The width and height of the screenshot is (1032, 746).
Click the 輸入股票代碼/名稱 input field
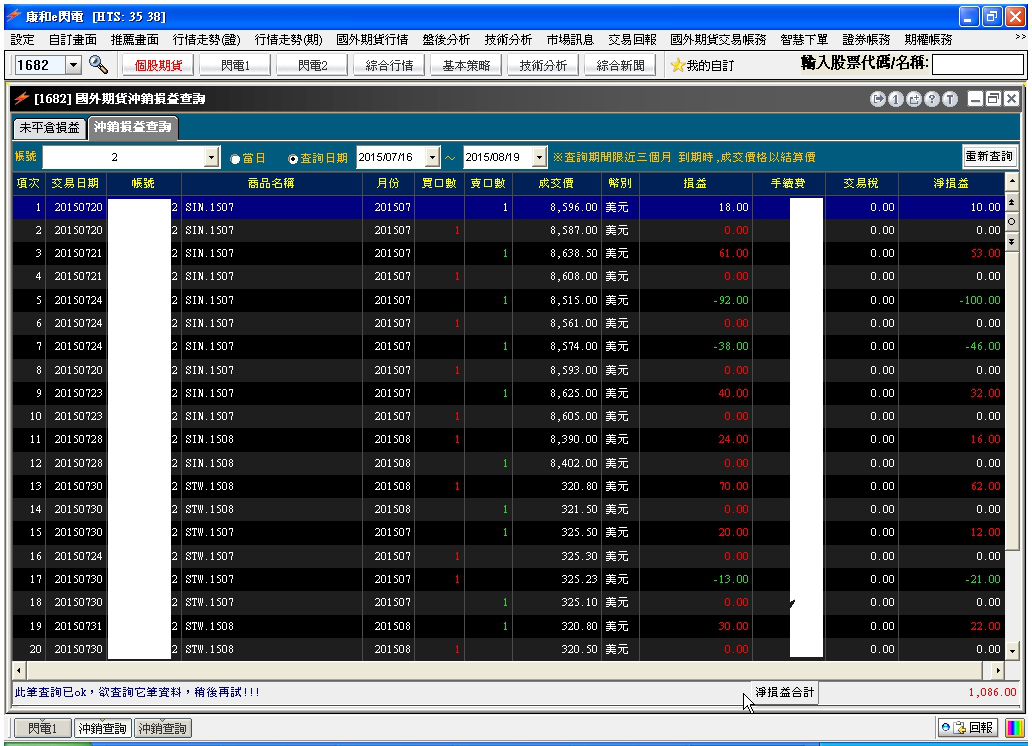(977, 65)
